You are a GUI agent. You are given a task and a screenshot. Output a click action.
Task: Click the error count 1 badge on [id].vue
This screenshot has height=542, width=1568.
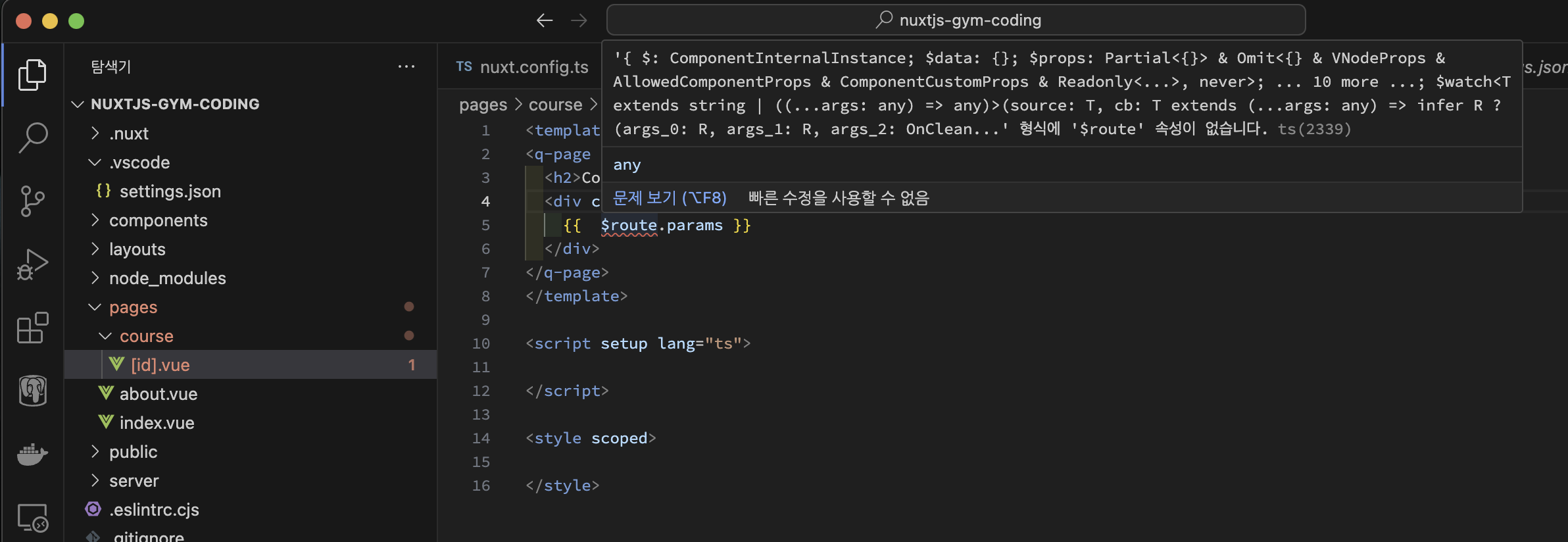[412, 364]
